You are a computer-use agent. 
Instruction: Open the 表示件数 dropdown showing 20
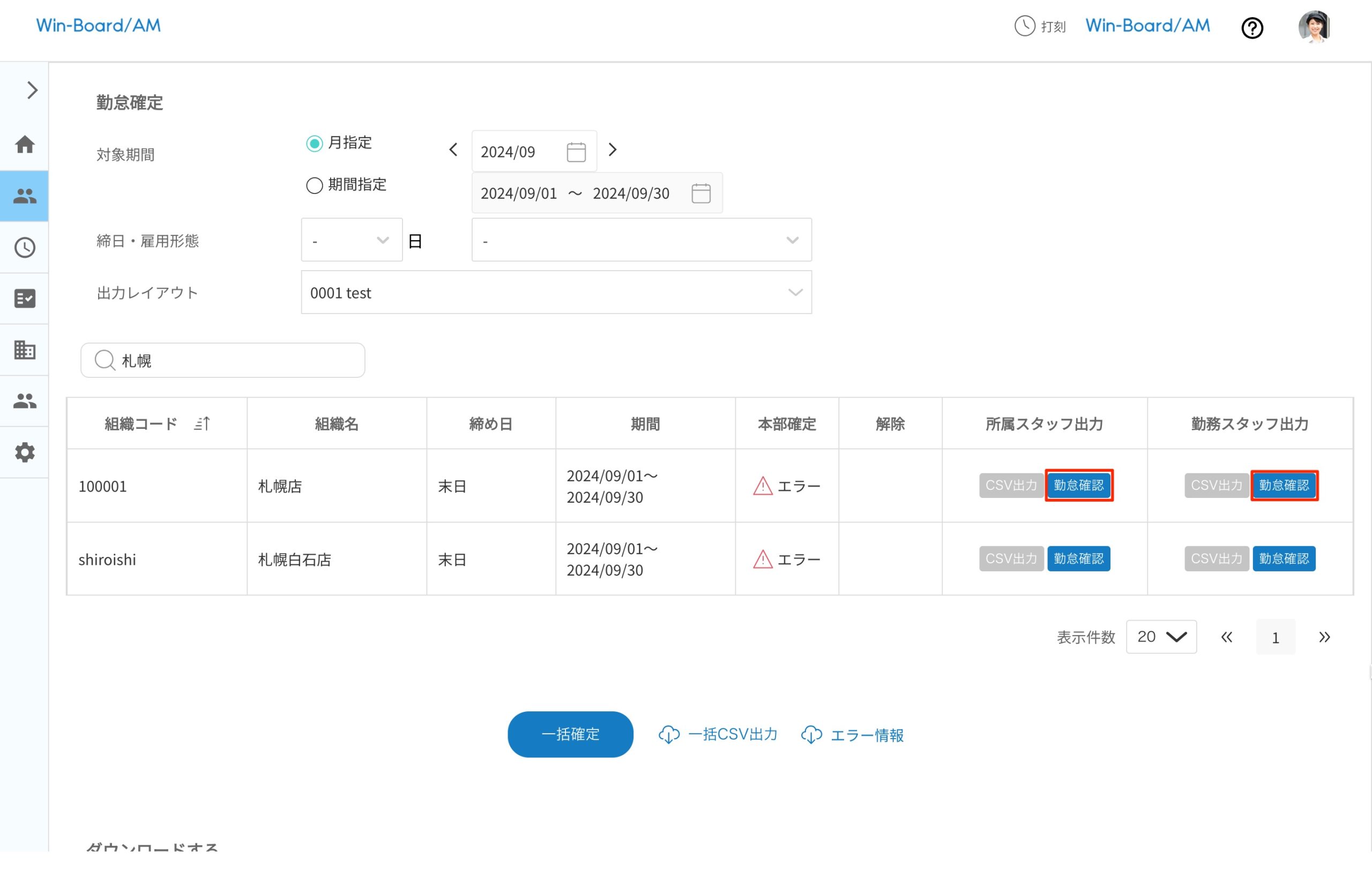1161,637
